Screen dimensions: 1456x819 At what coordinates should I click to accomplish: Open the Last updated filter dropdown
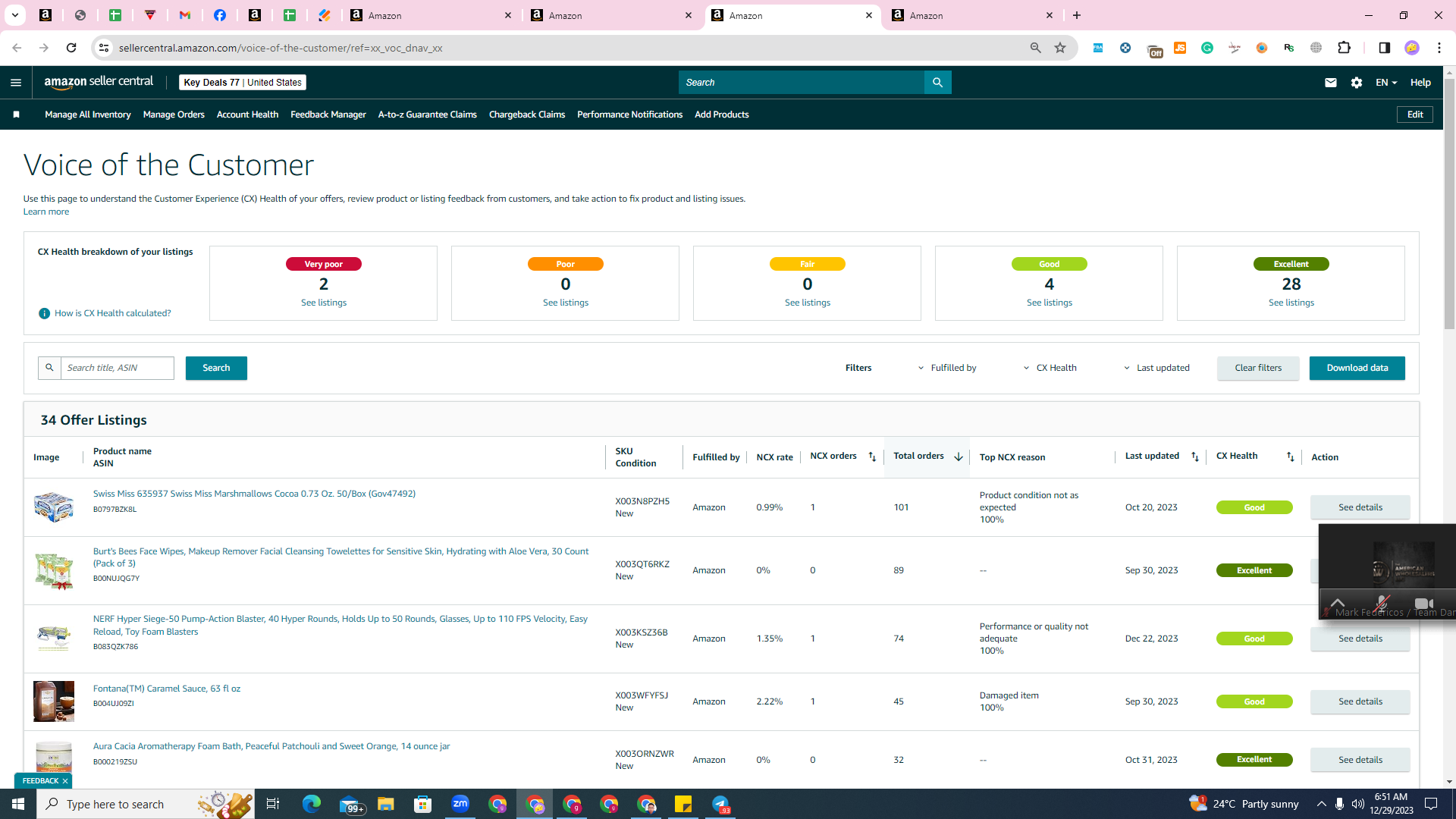1156,368
